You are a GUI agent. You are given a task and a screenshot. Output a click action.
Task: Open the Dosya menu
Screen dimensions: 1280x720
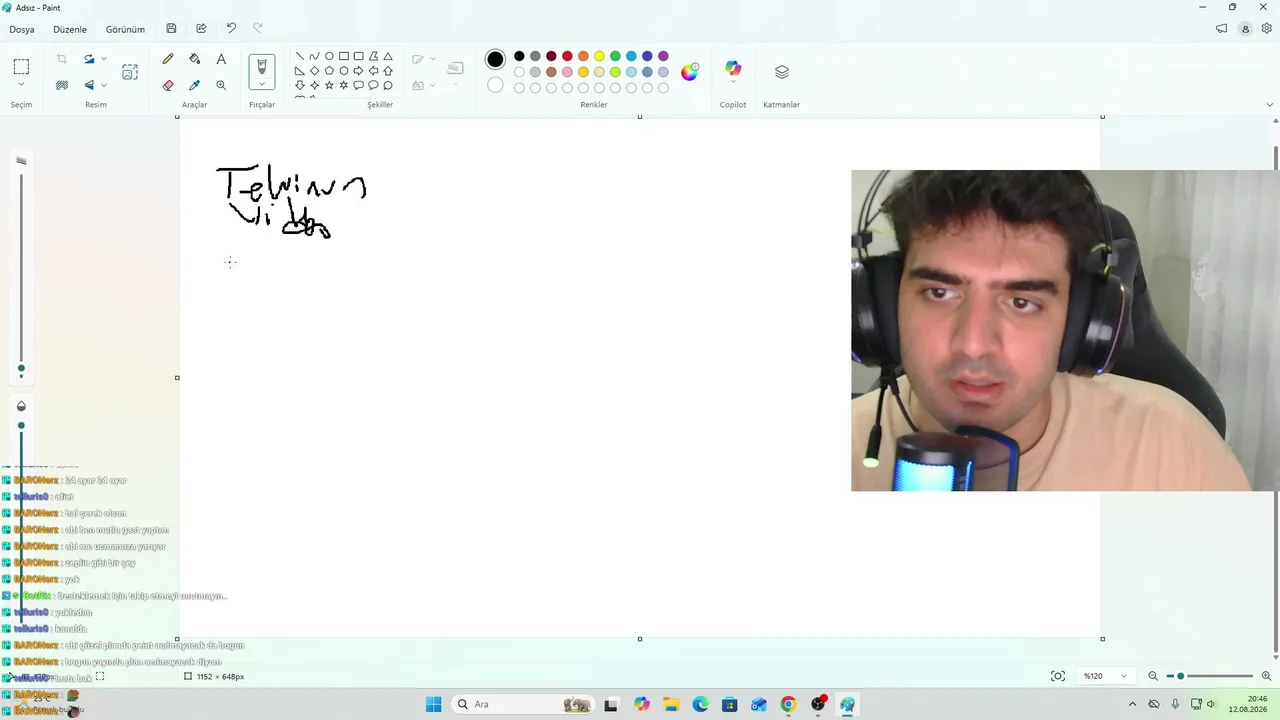[22, 29]
